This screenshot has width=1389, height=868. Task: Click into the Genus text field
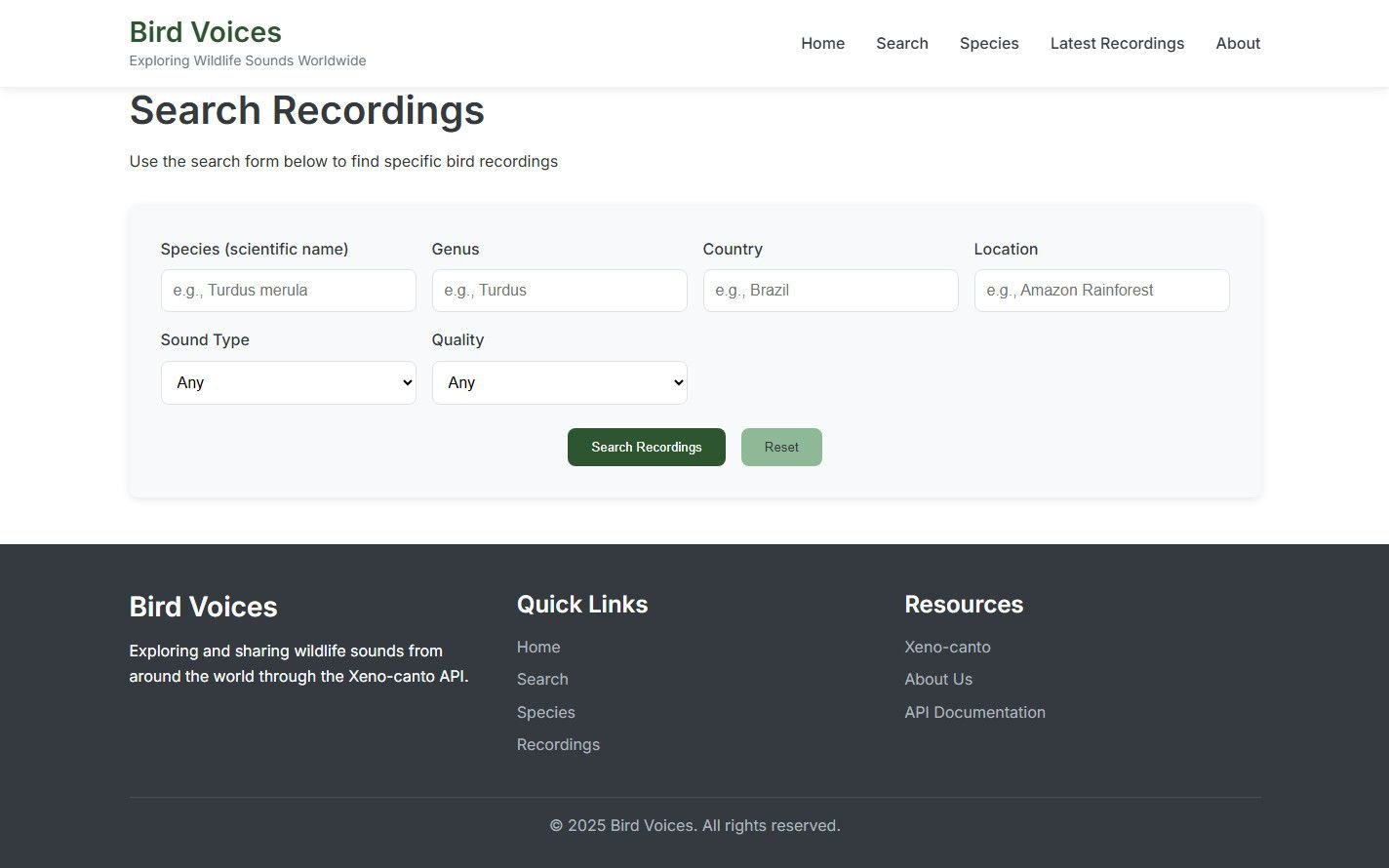tap(559, 291)
